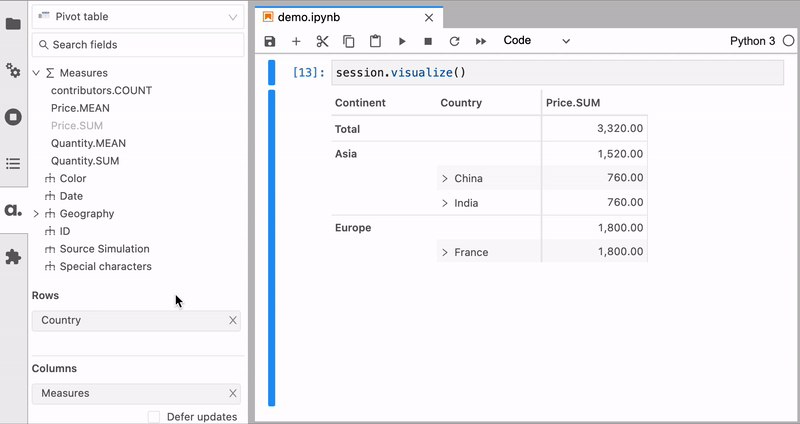The width and height of the screenshot is (800, 424).
Task: Open the extension manager puzzle icon
Action: 13,257
